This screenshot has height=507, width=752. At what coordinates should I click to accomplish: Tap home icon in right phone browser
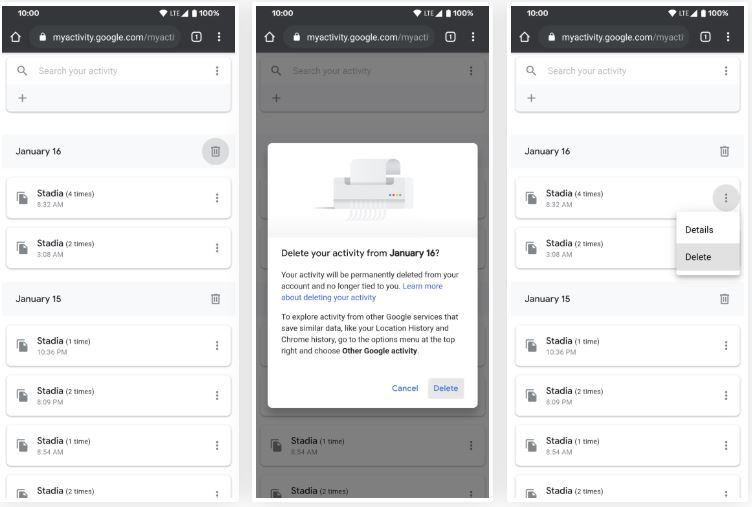pos(525,37)
